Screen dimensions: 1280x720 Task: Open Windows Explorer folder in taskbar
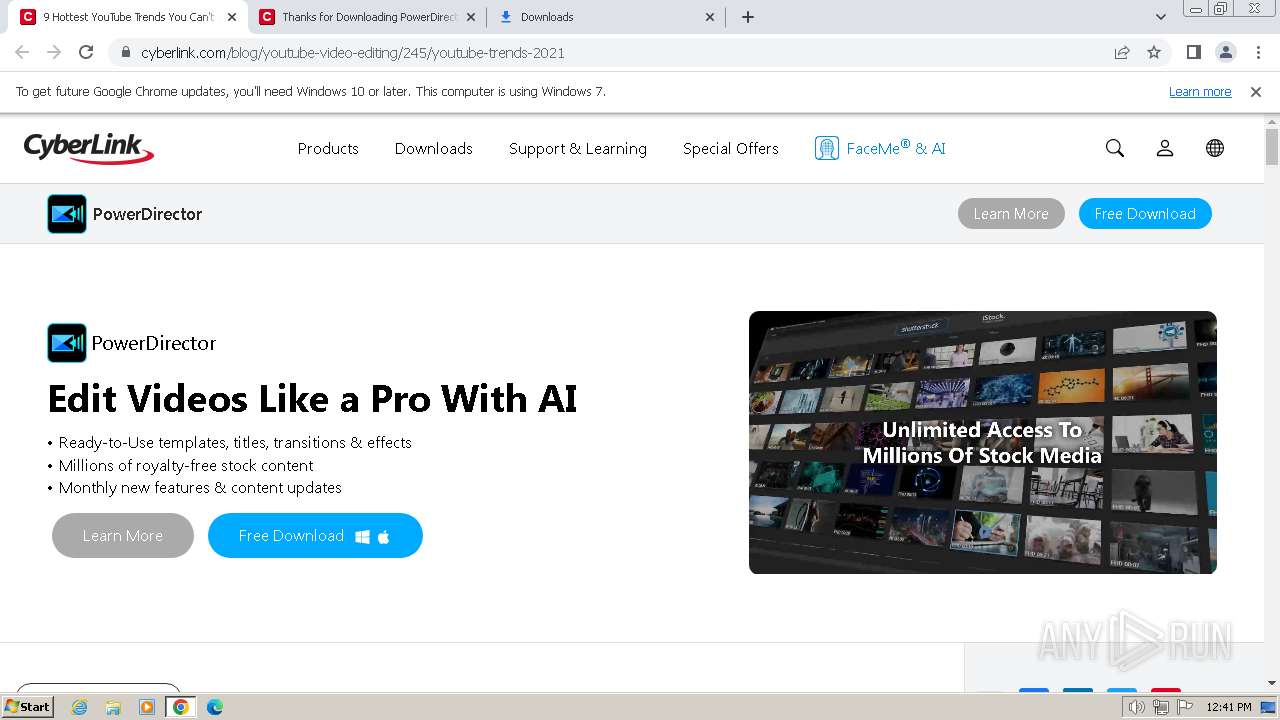tap(113, 707)
